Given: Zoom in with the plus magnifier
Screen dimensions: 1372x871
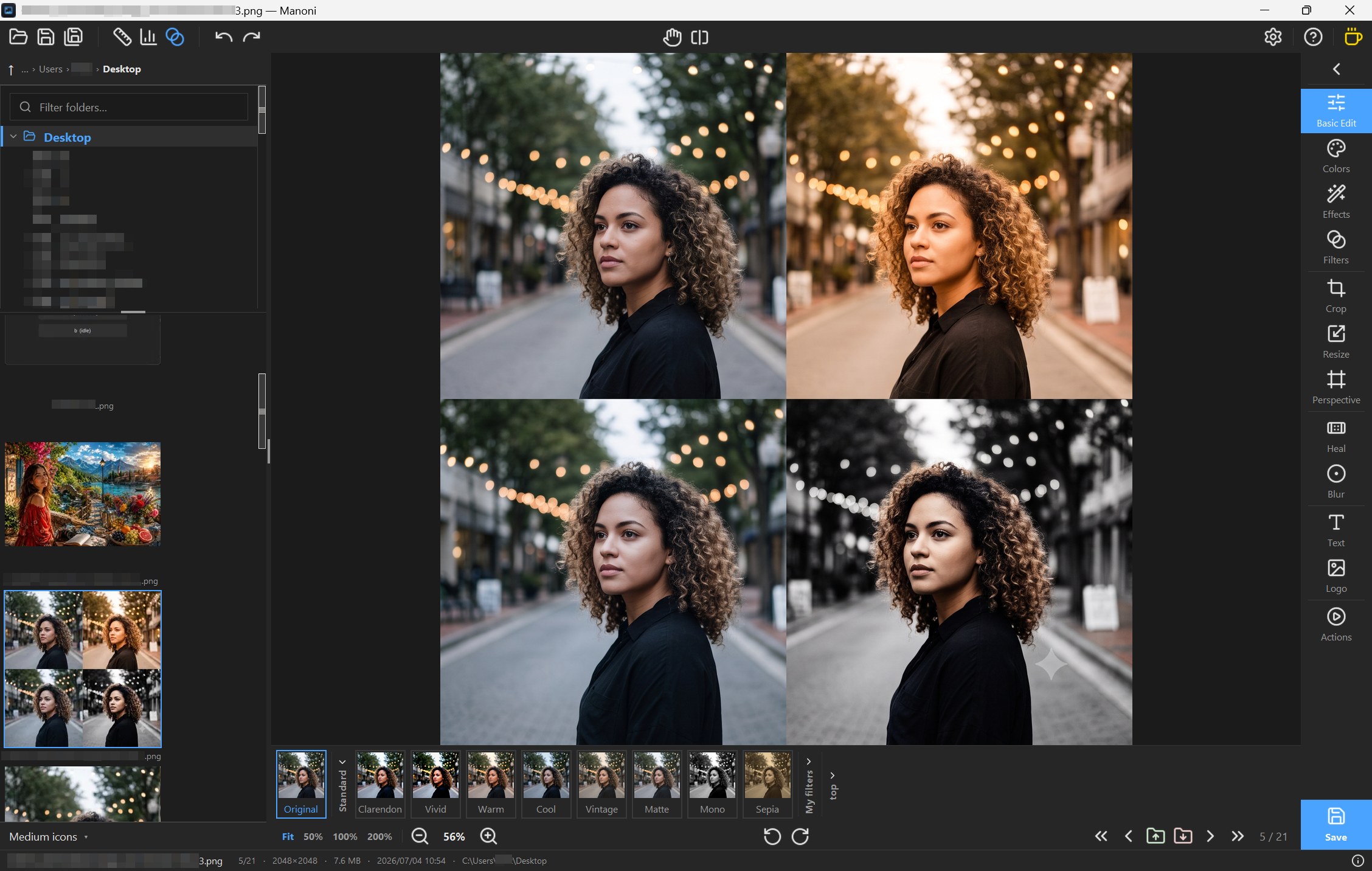Looking at the screenshot, I should 488,837.
